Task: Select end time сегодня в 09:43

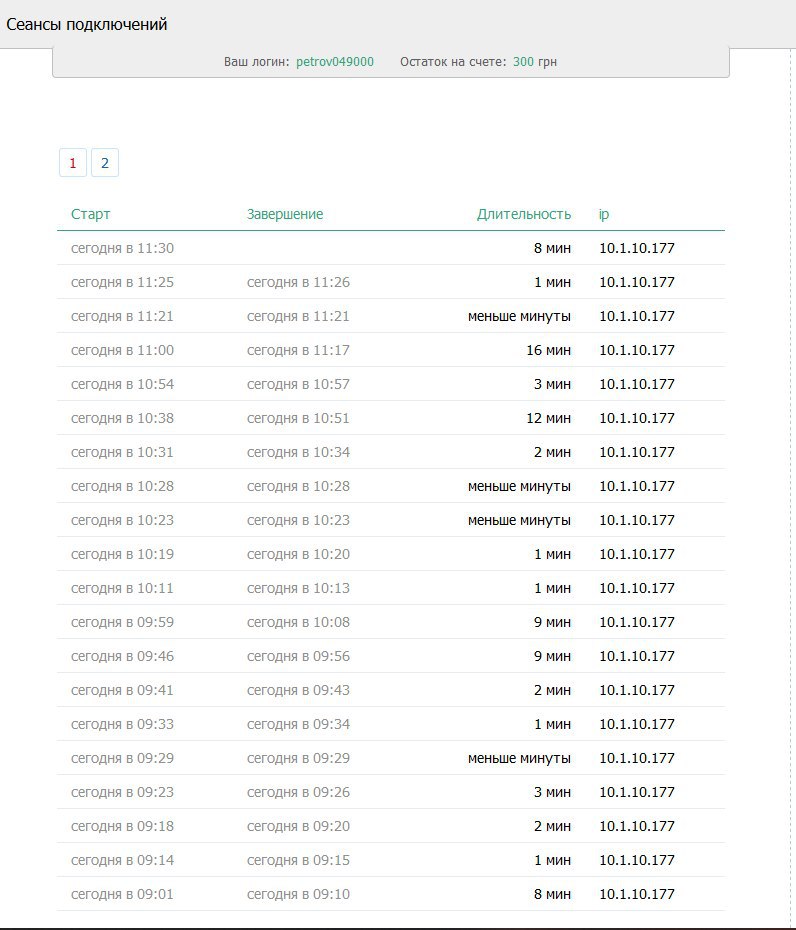Action: (x=298, y=690)
